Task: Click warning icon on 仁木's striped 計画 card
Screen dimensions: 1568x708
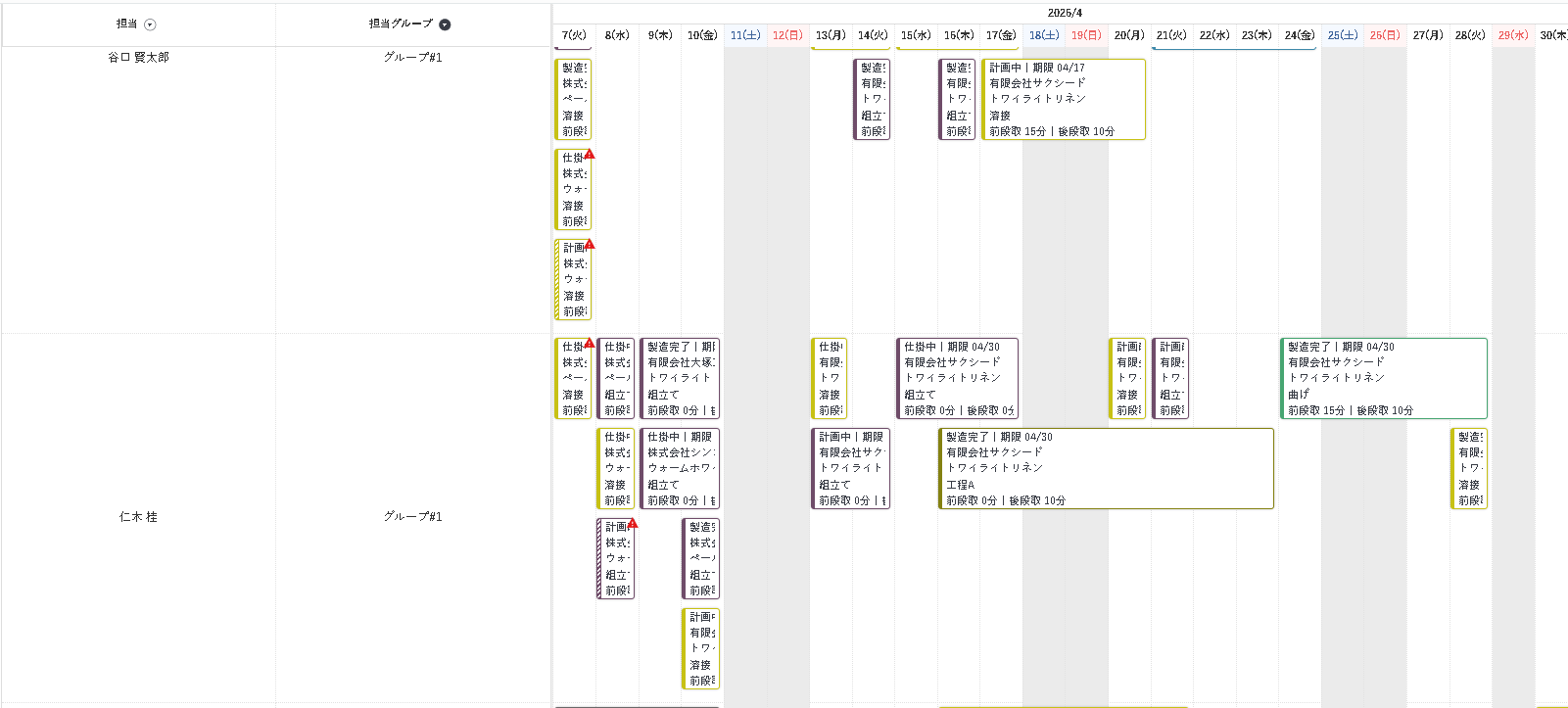Action: [x=632, y=523]
